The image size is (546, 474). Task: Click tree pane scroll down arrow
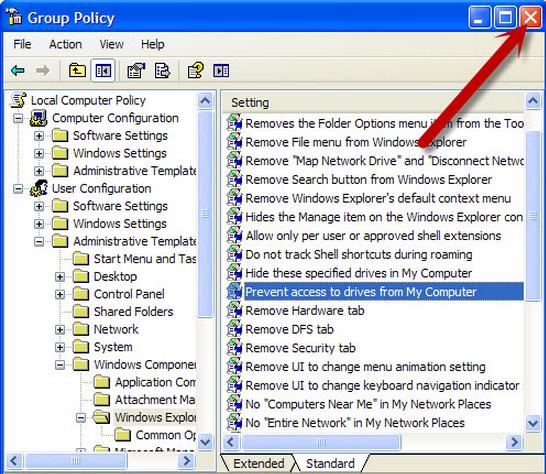pyautogui.click(x=205, y=442)
